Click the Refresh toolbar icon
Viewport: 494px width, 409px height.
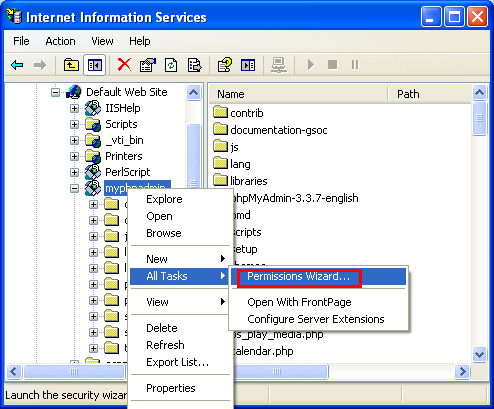point(171,65)
